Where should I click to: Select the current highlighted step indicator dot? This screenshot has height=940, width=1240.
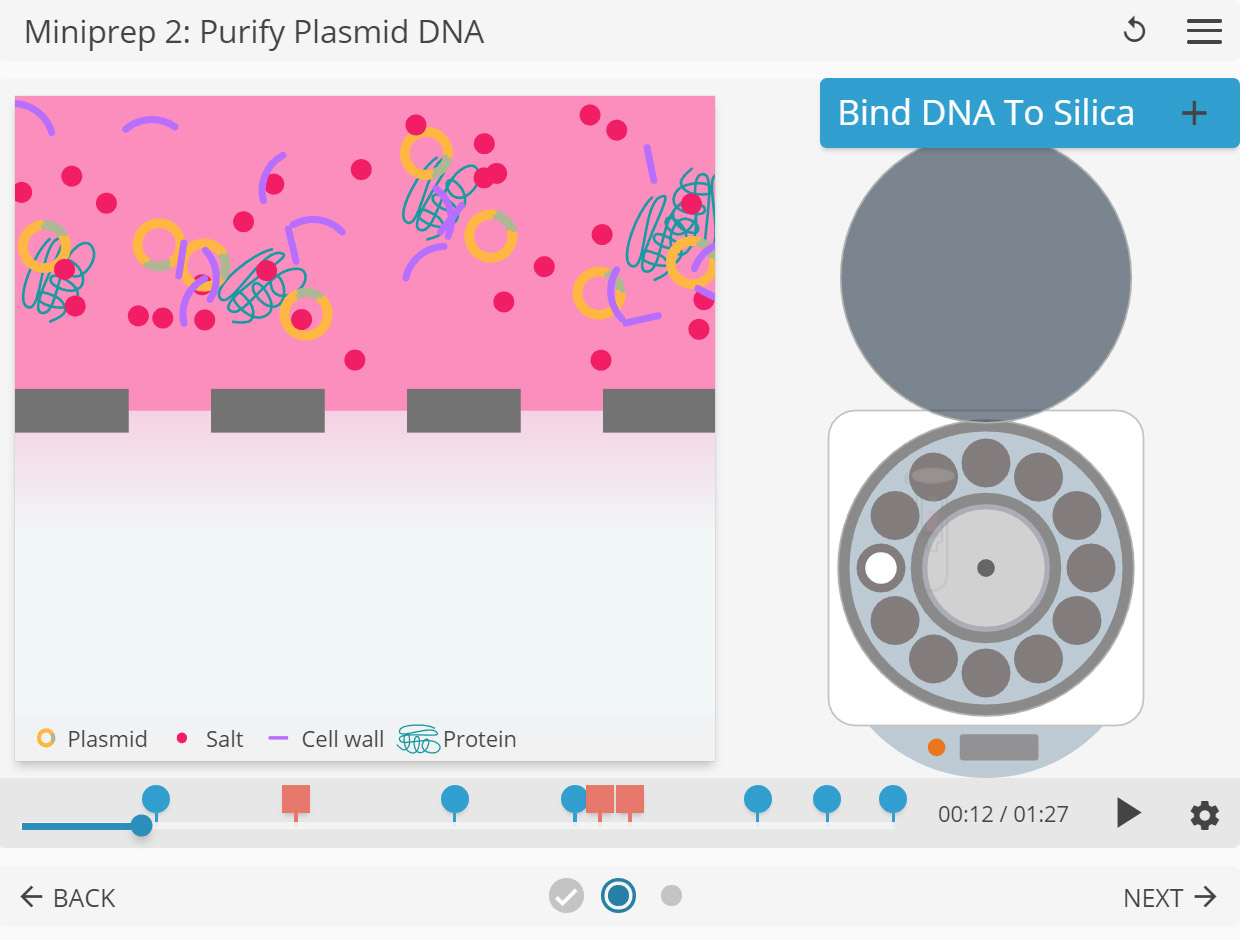coord(618,895)
